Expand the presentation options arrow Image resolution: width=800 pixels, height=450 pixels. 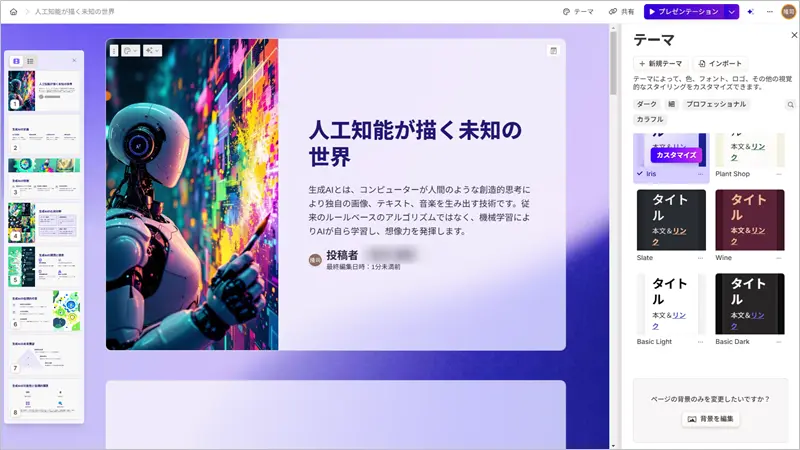point(732,12)
